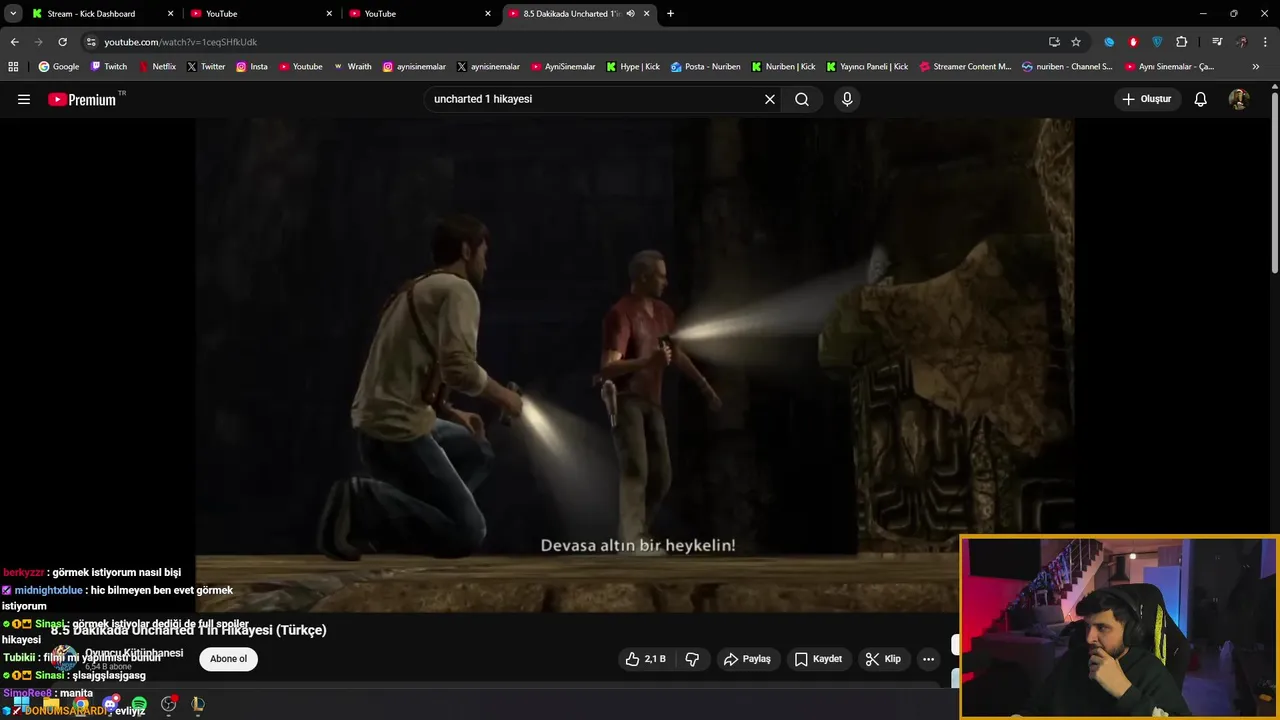Screen dimensions: 1280x720
Task: Open the Streamer Content M... bookmark
Action: [965, 67]
